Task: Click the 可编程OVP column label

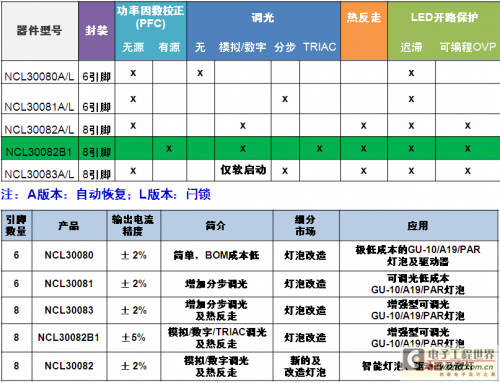Action: coord(468,47)
